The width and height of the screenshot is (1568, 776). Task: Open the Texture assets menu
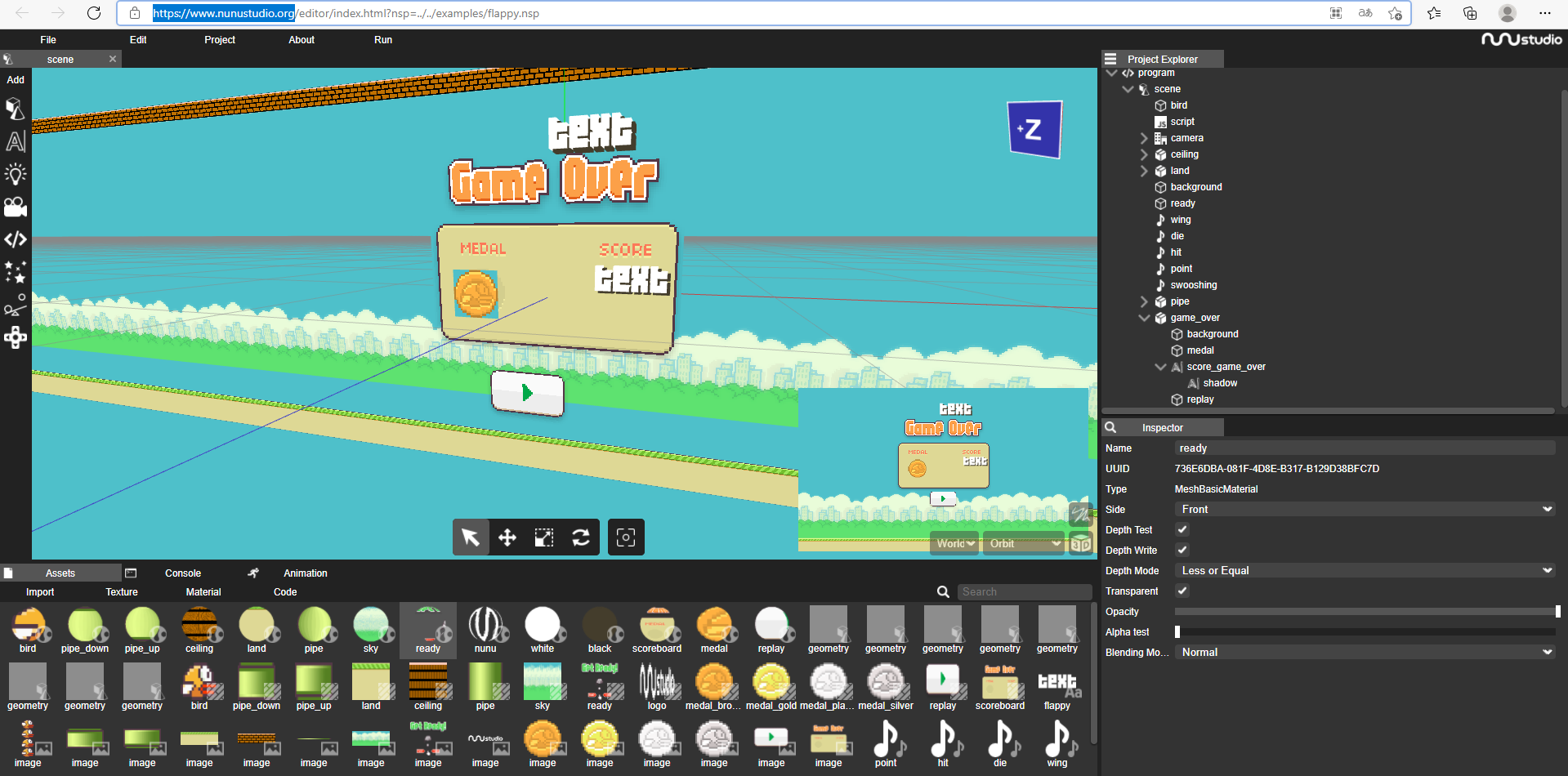coord(122,592)
